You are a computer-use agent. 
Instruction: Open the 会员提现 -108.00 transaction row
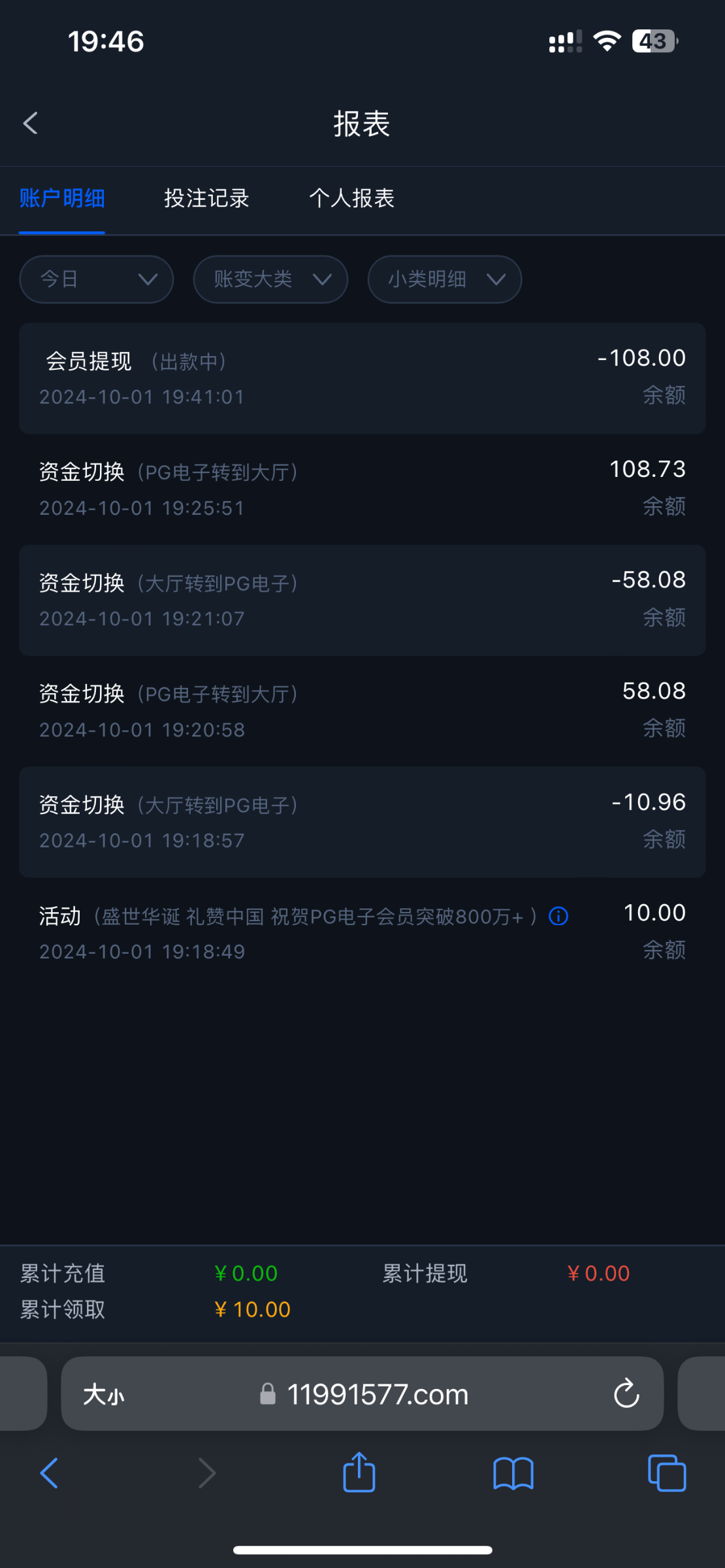point(362,378)
